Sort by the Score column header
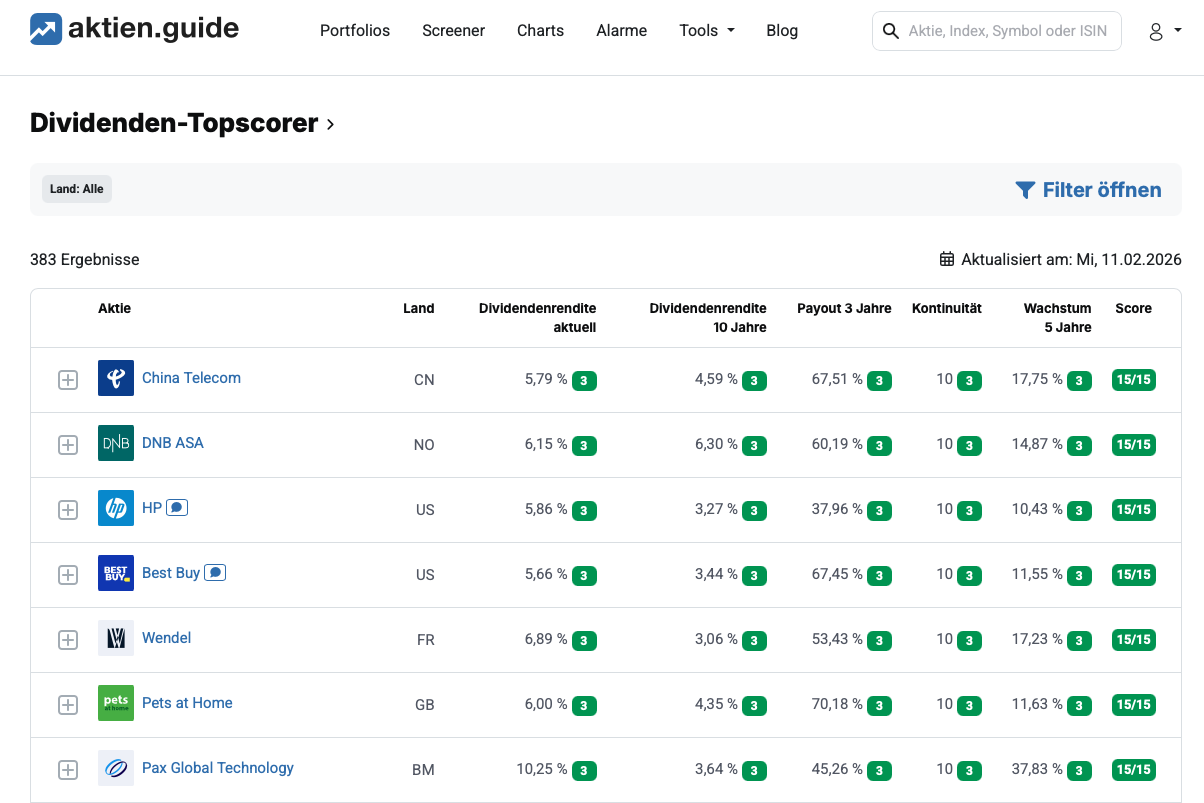1204x803 pixels. (1133, 309)
